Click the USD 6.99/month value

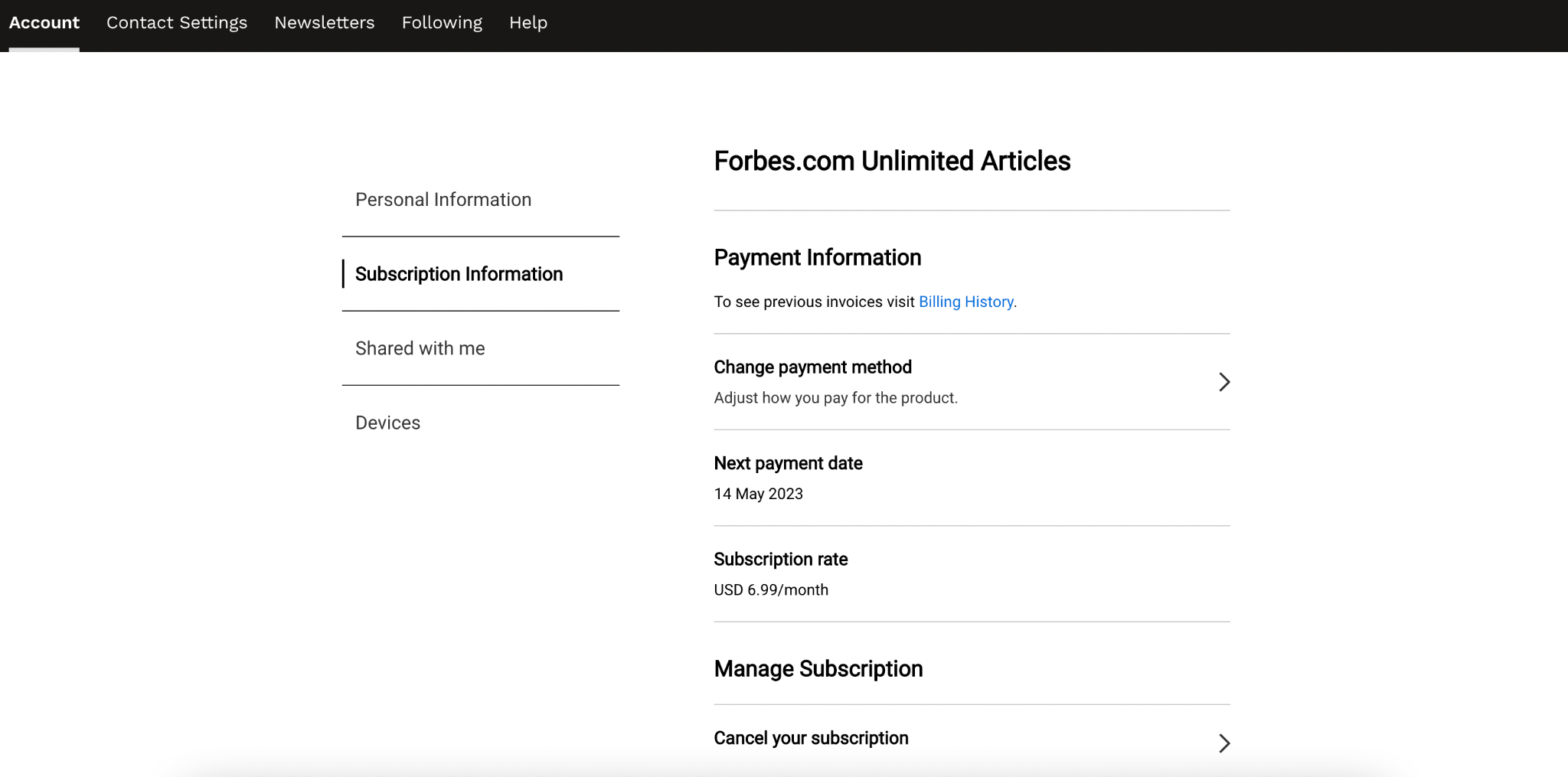point(771,590)
